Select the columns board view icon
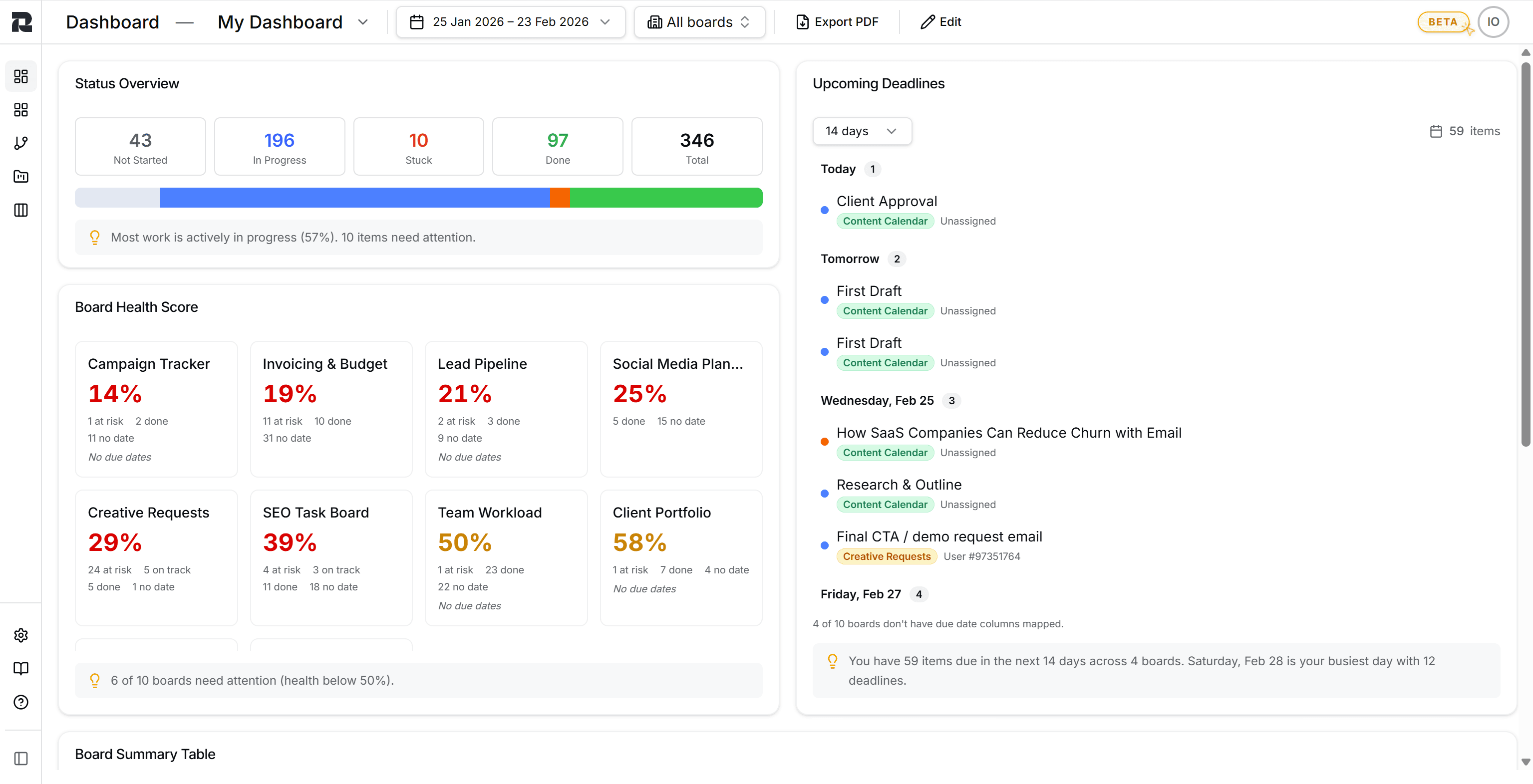This screenshot has width=1533, height=784. (x=20, y=210)
